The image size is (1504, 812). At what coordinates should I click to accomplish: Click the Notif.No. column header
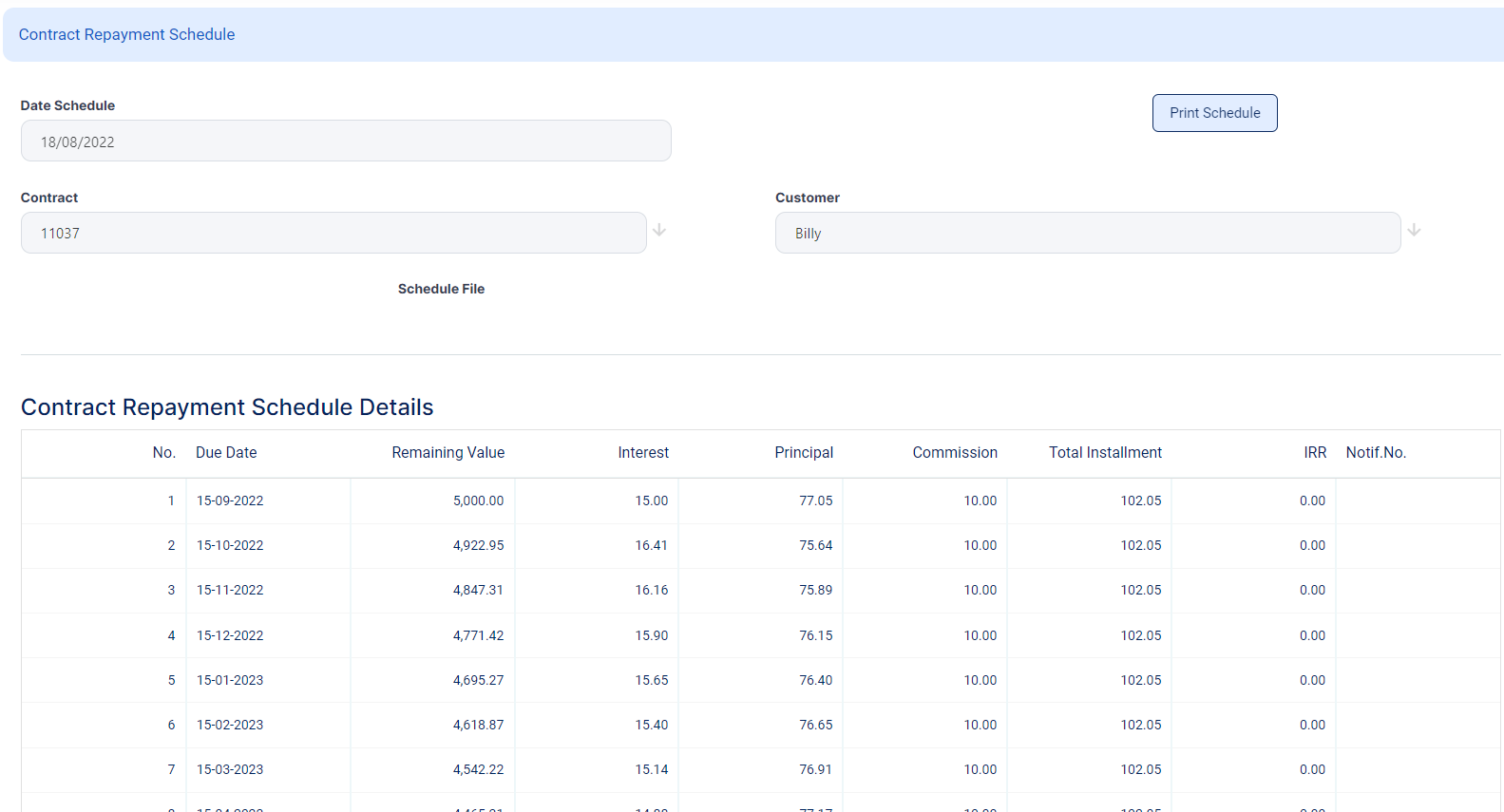click(1376, 453)
